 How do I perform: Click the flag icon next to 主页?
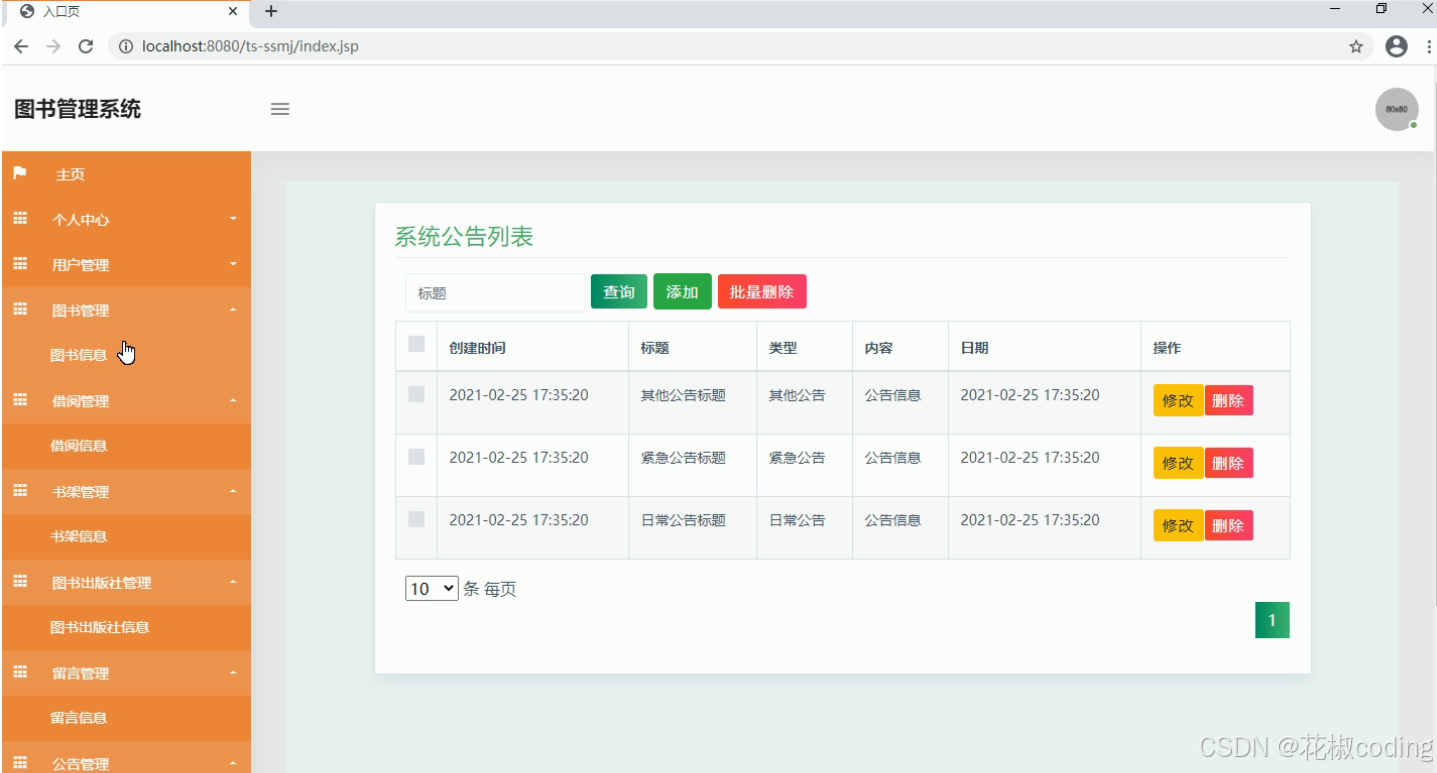click(19, 173)
